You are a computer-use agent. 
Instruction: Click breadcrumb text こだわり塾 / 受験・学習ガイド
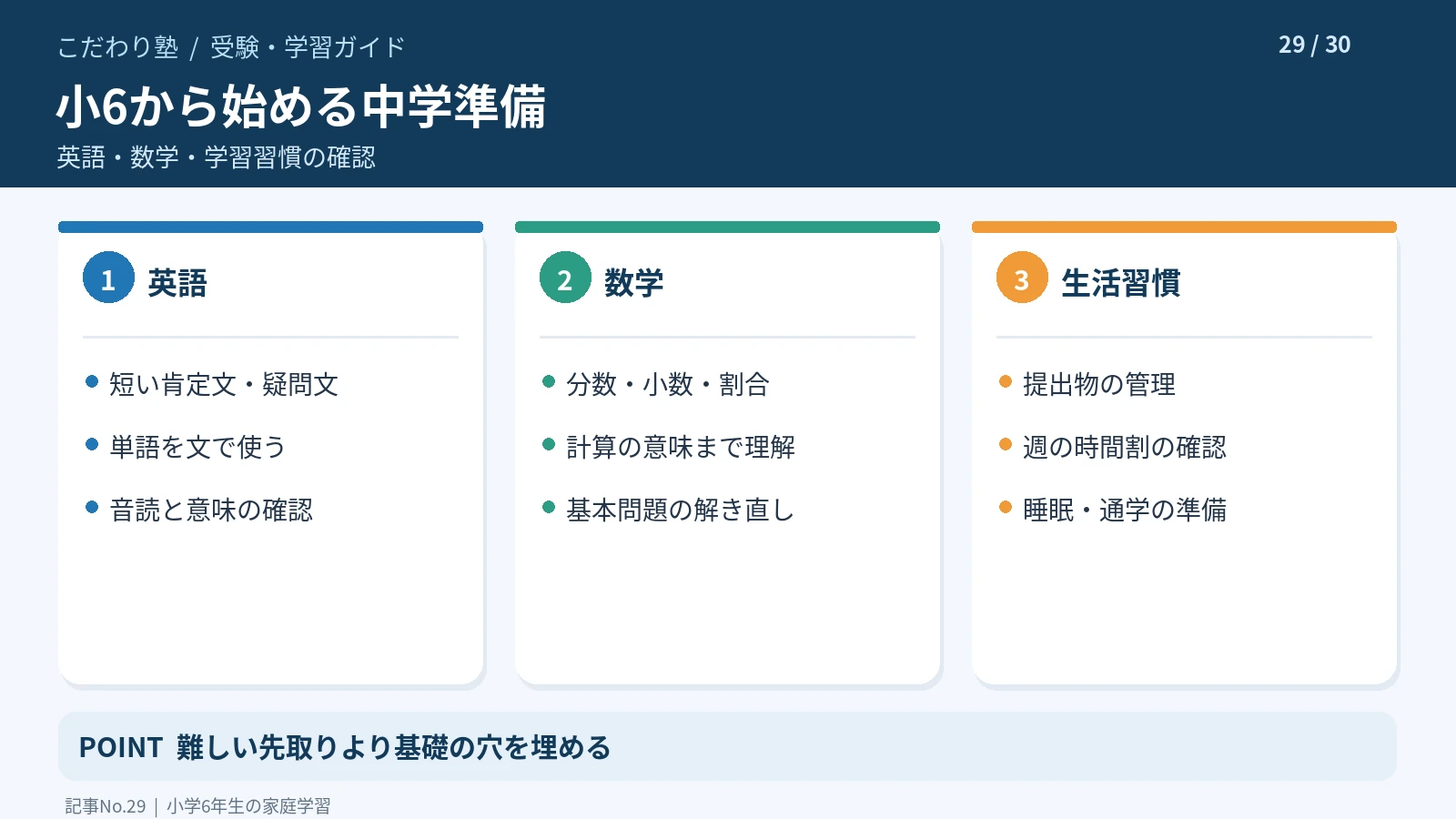(x=231, y=47)
